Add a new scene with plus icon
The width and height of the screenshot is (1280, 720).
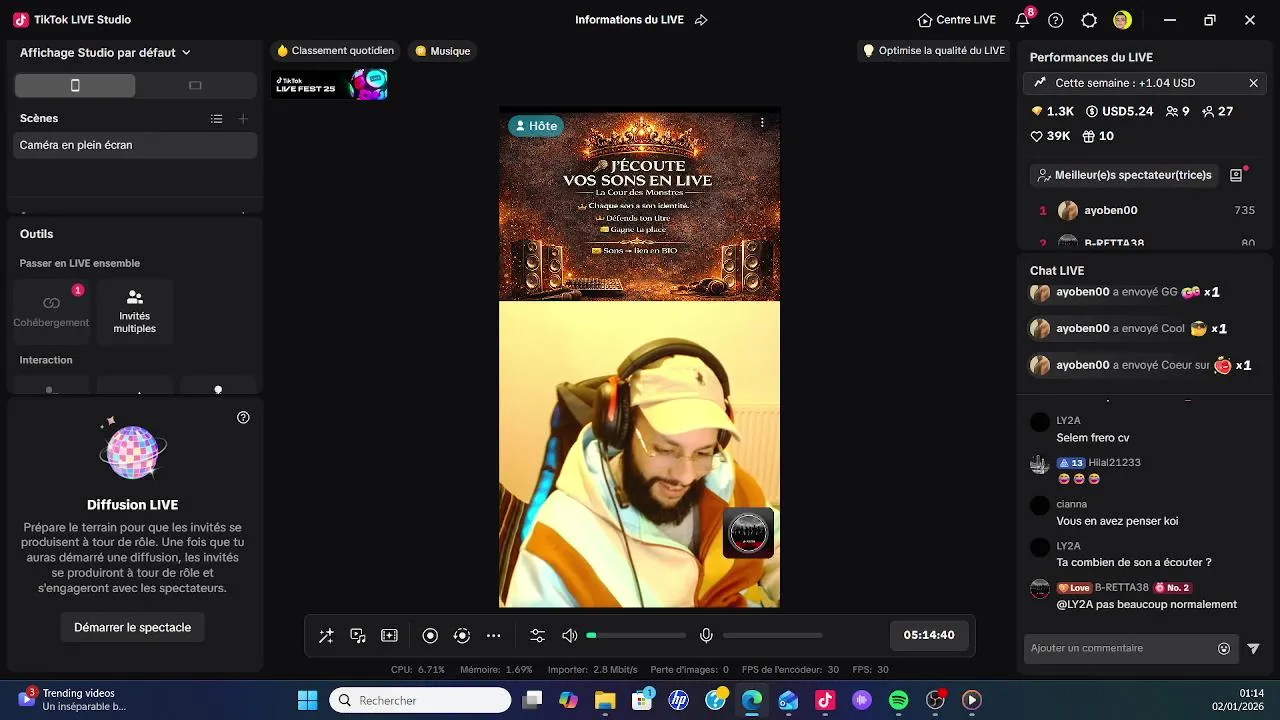243,119
